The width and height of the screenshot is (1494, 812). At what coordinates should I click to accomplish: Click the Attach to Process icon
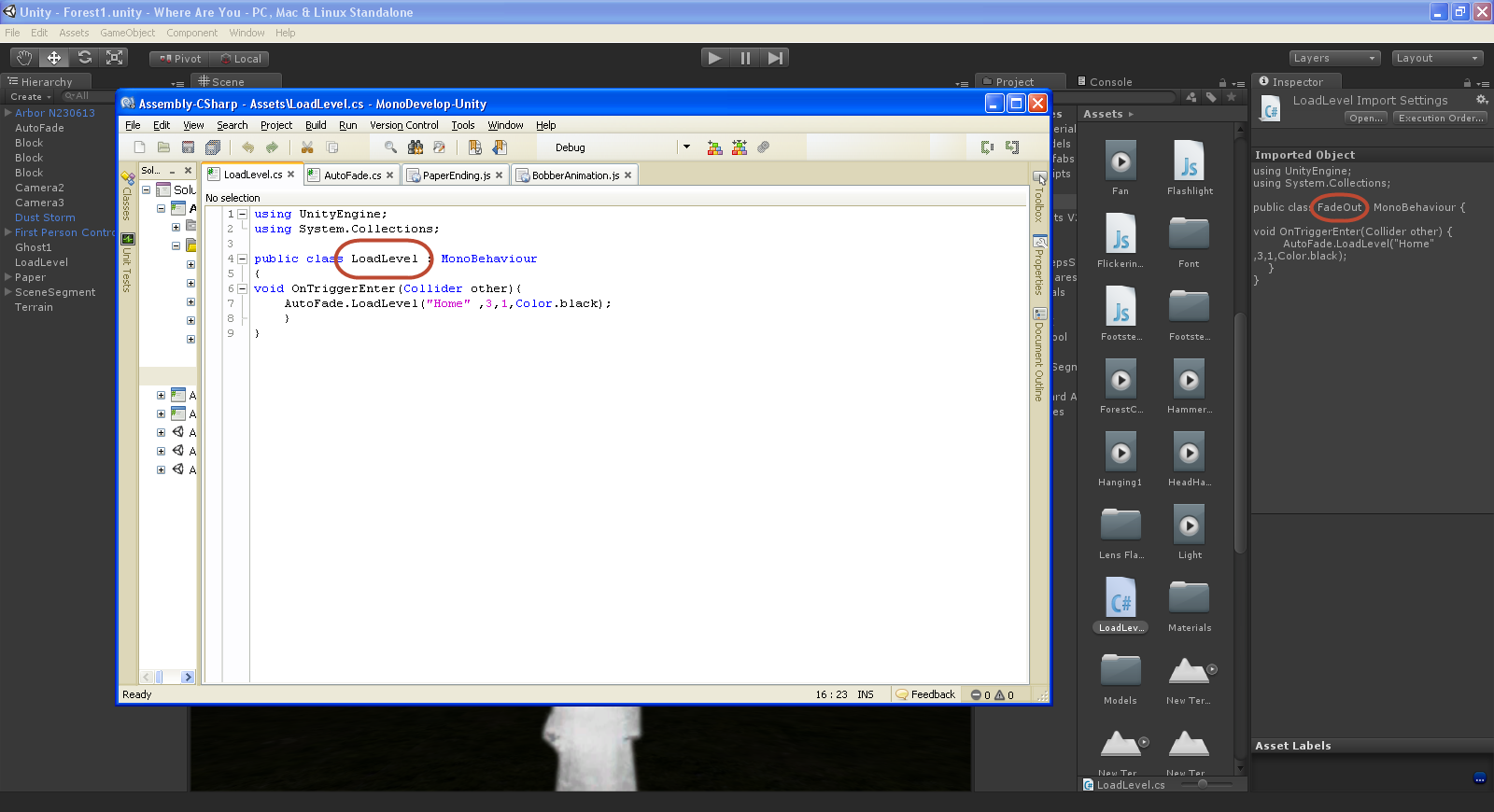[x=763, y=147]
